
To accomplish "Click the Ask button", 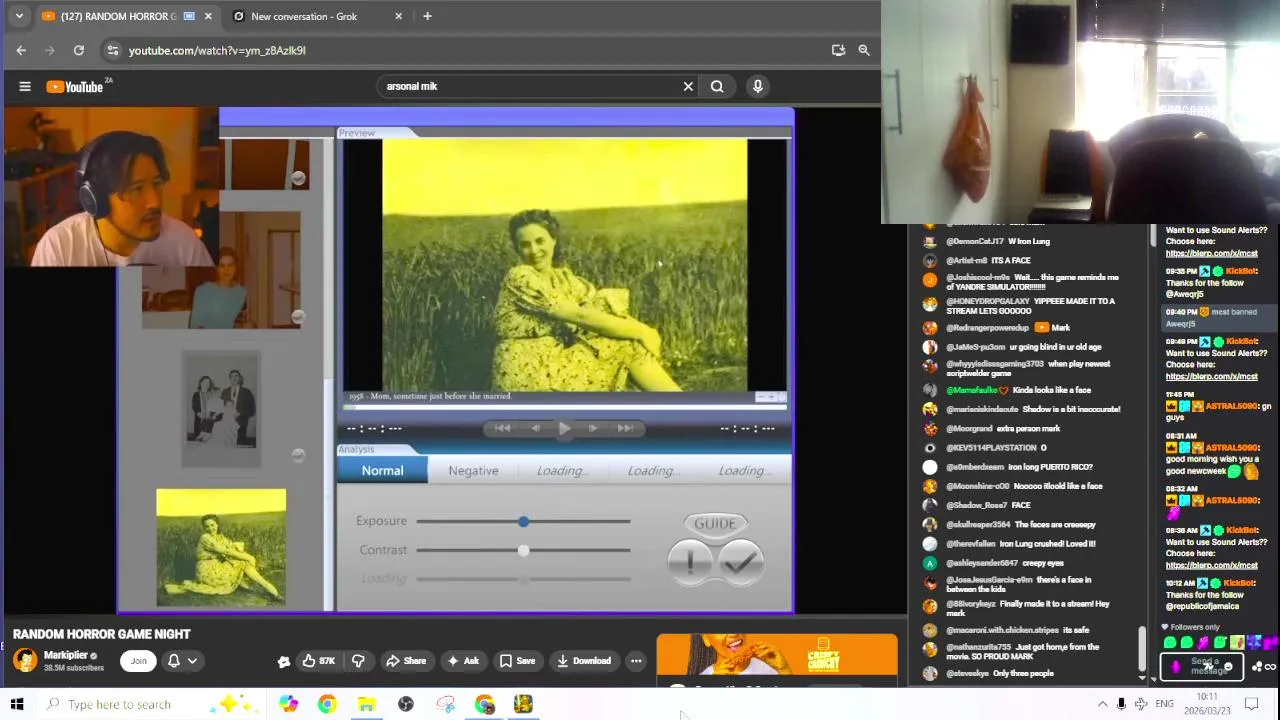I will (x=463, y=661).
